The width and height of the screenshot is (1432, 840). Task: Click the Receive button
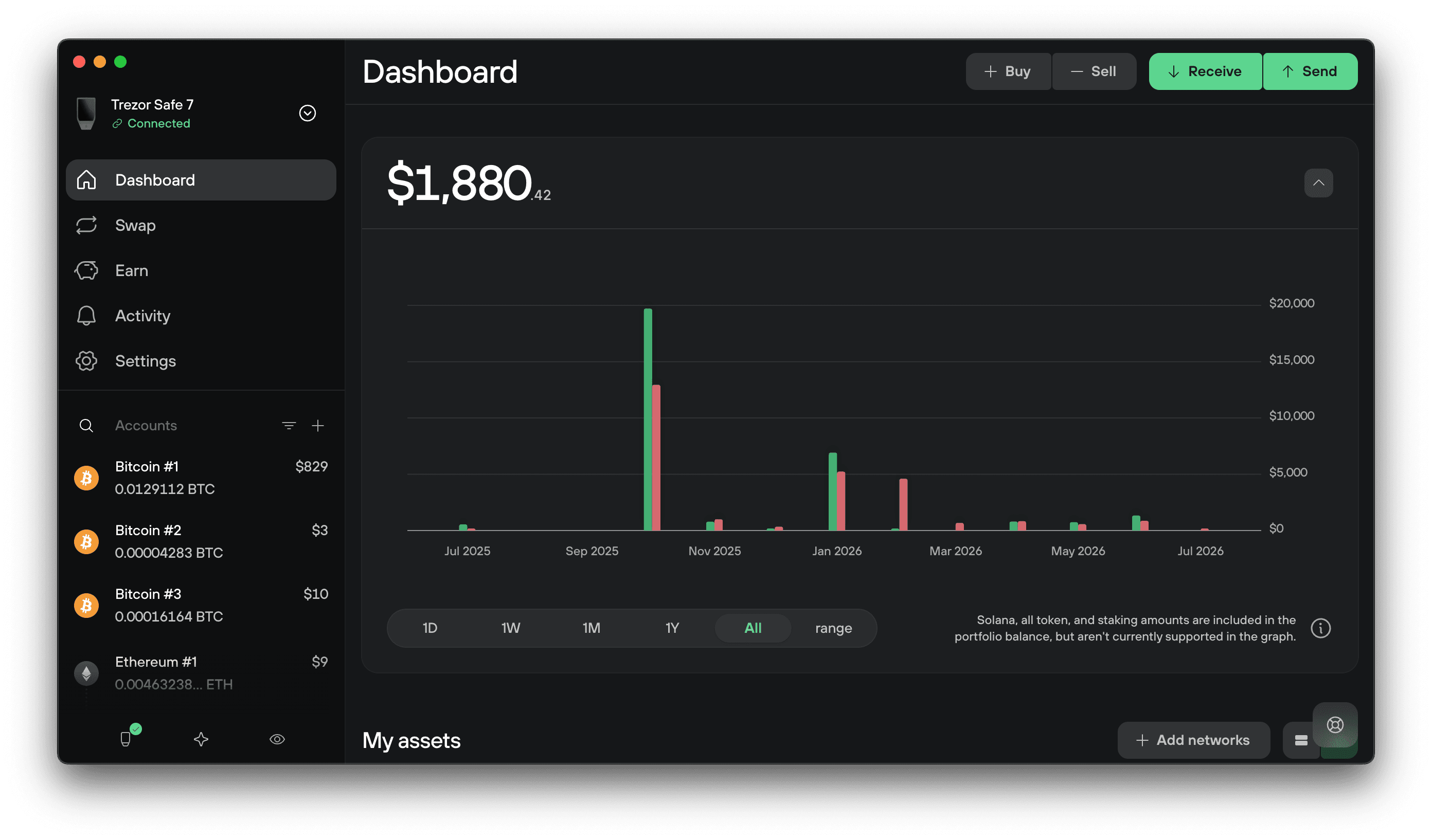pos(1205,71)
